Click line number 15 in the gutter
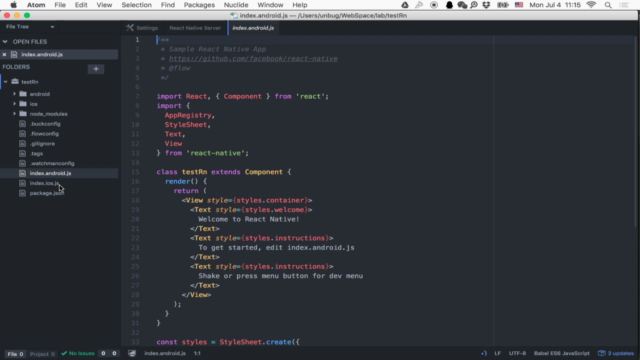640x360 pixels. coord(135,172)
